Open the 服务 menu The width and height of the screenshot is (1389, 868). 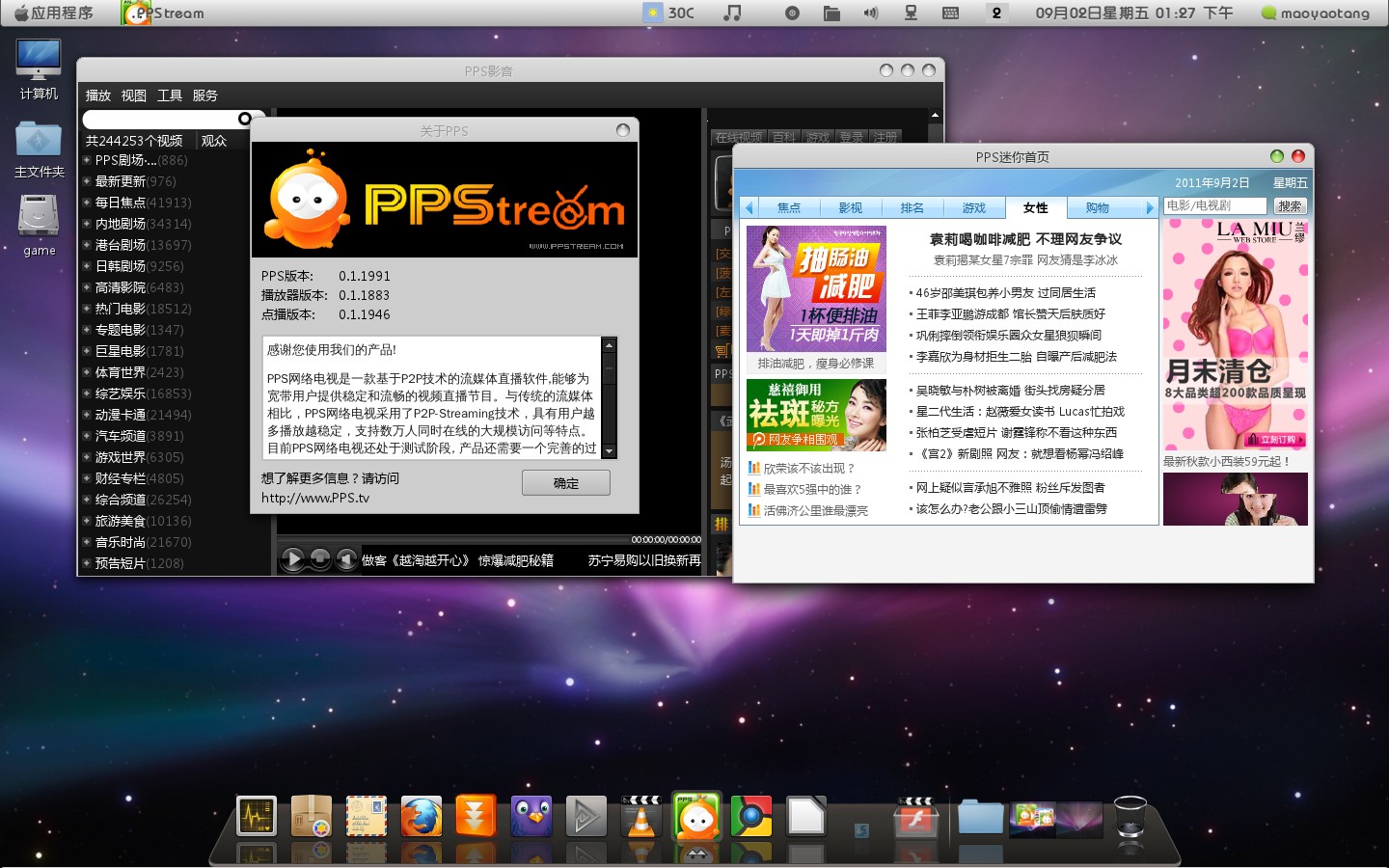[205, 95]
